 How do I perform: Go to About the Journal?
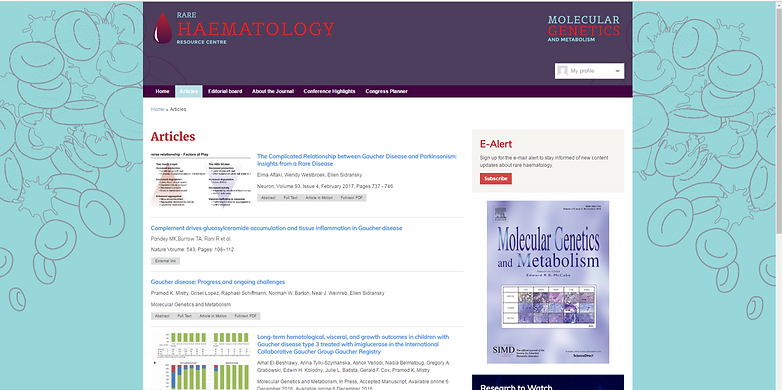(273, 91)
